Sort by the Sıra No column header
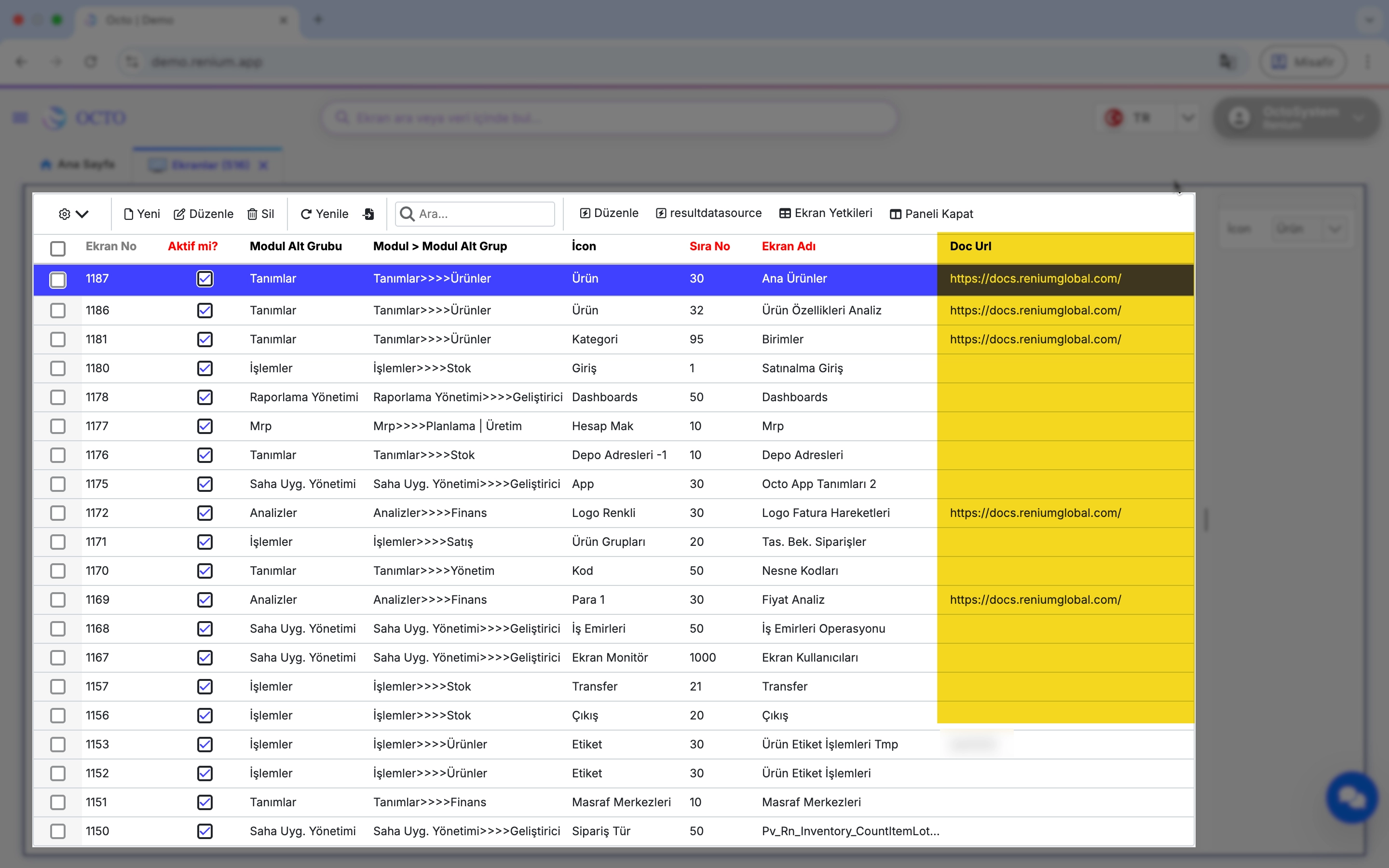 (x=709, y=246)
